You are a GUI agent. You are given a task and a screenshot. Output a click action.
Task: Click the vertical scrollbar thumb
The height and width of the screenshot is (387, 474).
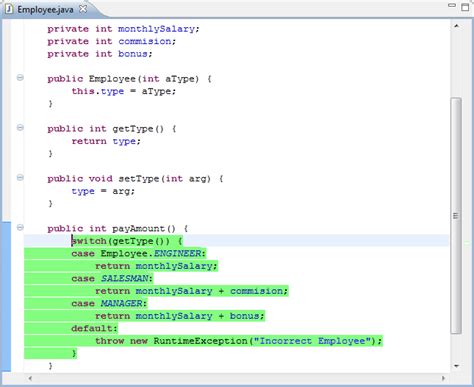pyautogui.click(x=456, y=215)
